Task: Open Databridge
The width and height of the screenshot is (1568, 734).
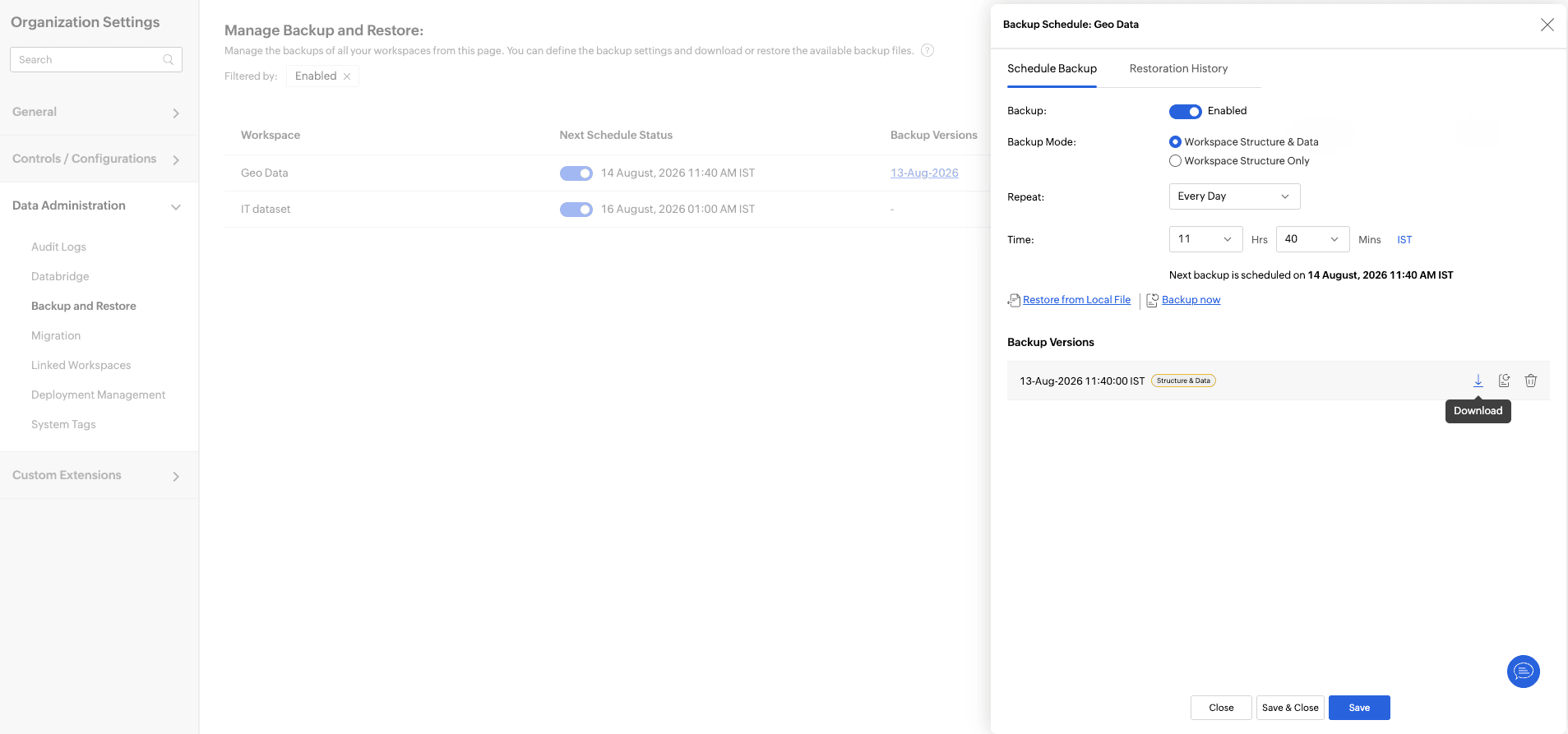Action: (x=60, y=276)
